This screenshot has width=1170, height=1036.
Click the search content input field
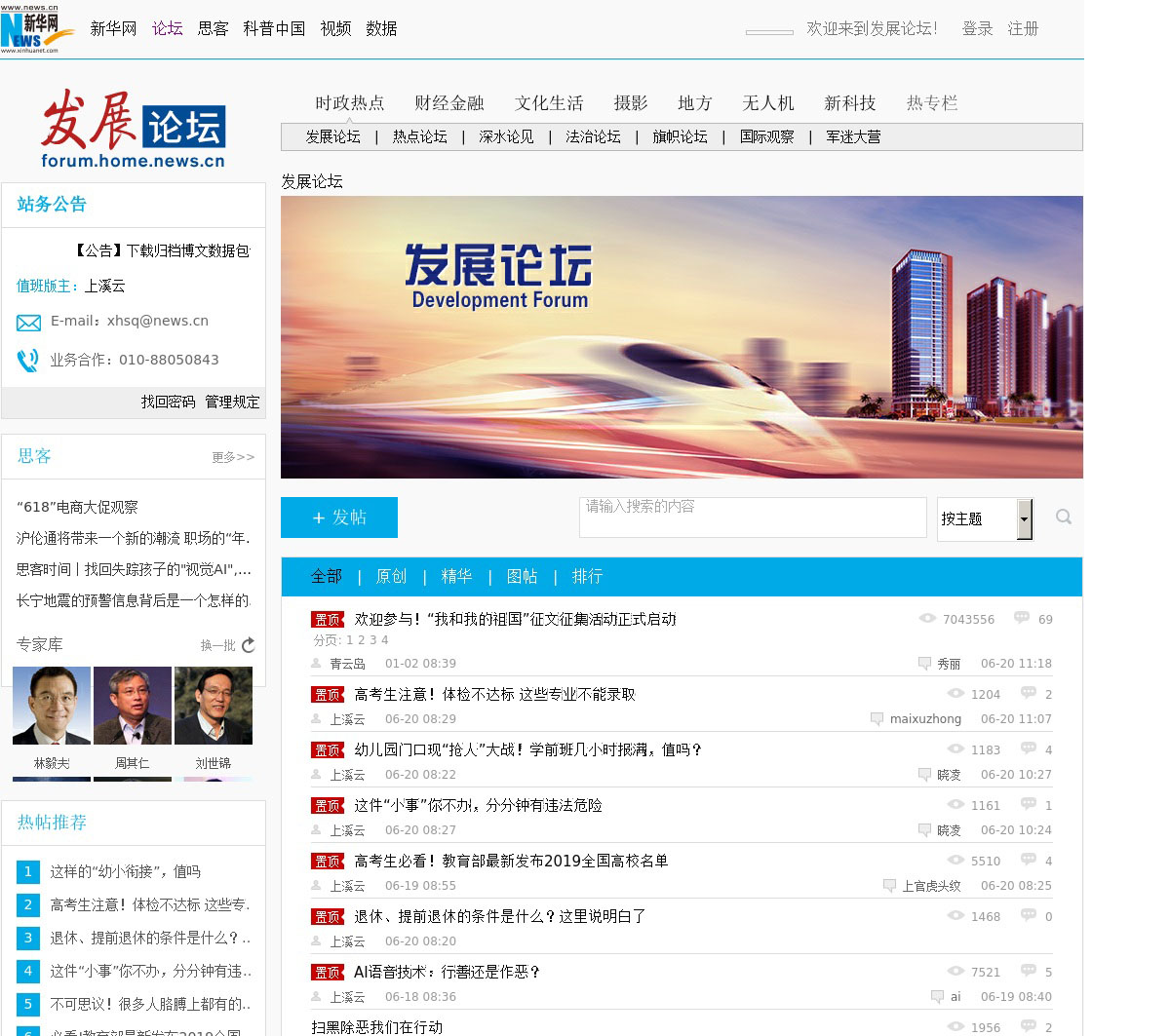752,518
